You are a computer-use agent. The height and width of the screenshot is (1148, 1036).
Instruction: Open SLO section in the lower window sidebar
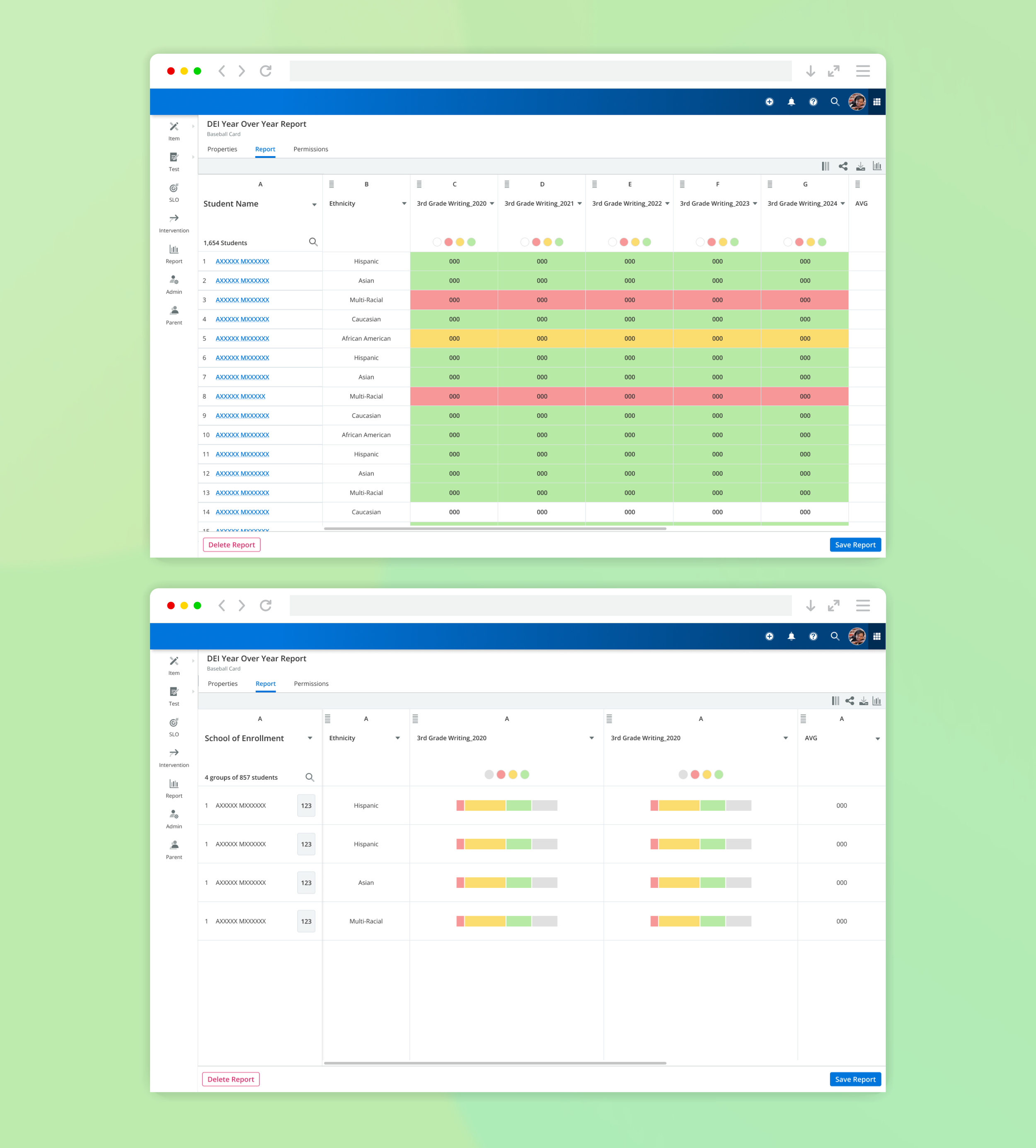(174, 726)
